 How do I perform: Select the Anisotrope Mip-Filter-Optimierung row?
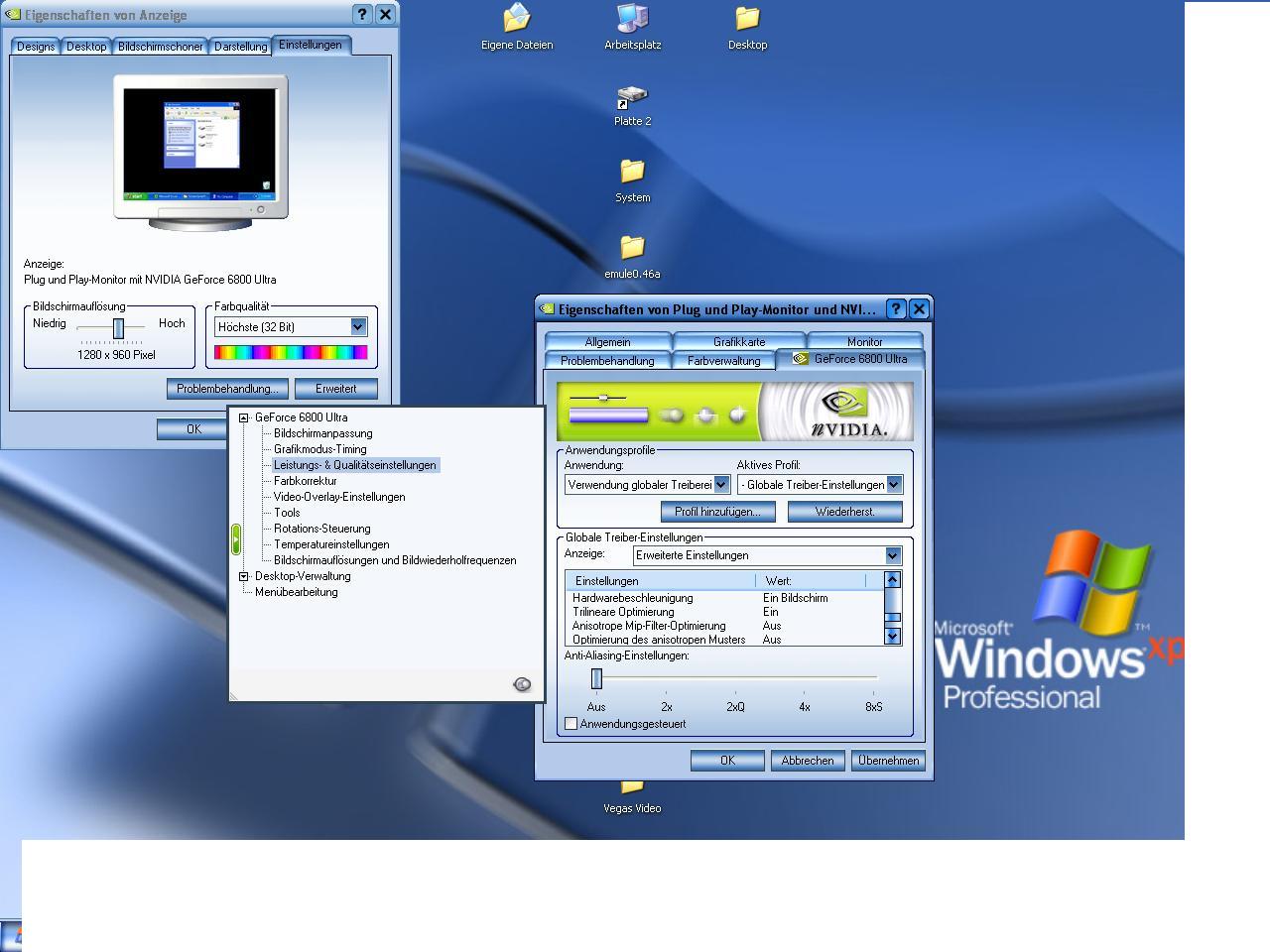[x=724, y=626]
